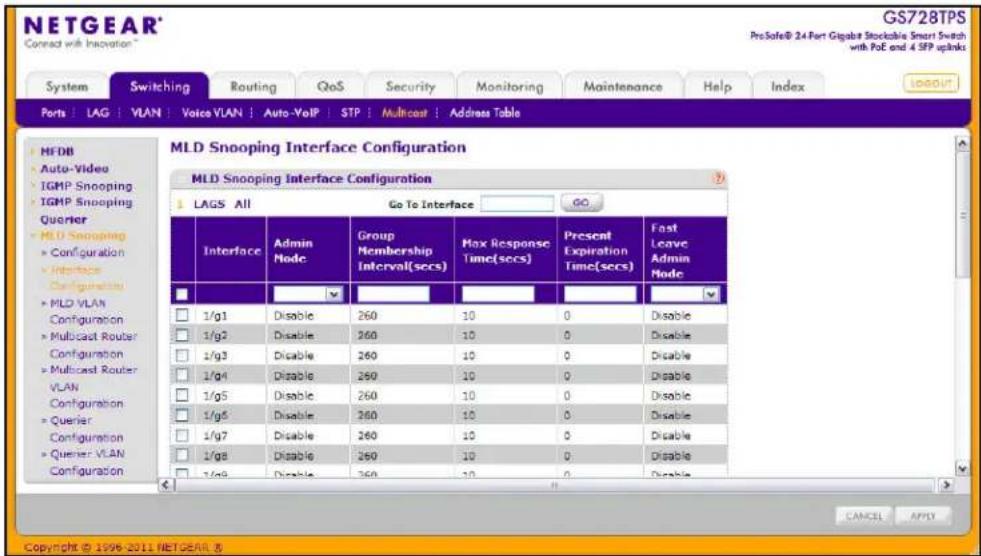Click the Go To Interface field

517,203
